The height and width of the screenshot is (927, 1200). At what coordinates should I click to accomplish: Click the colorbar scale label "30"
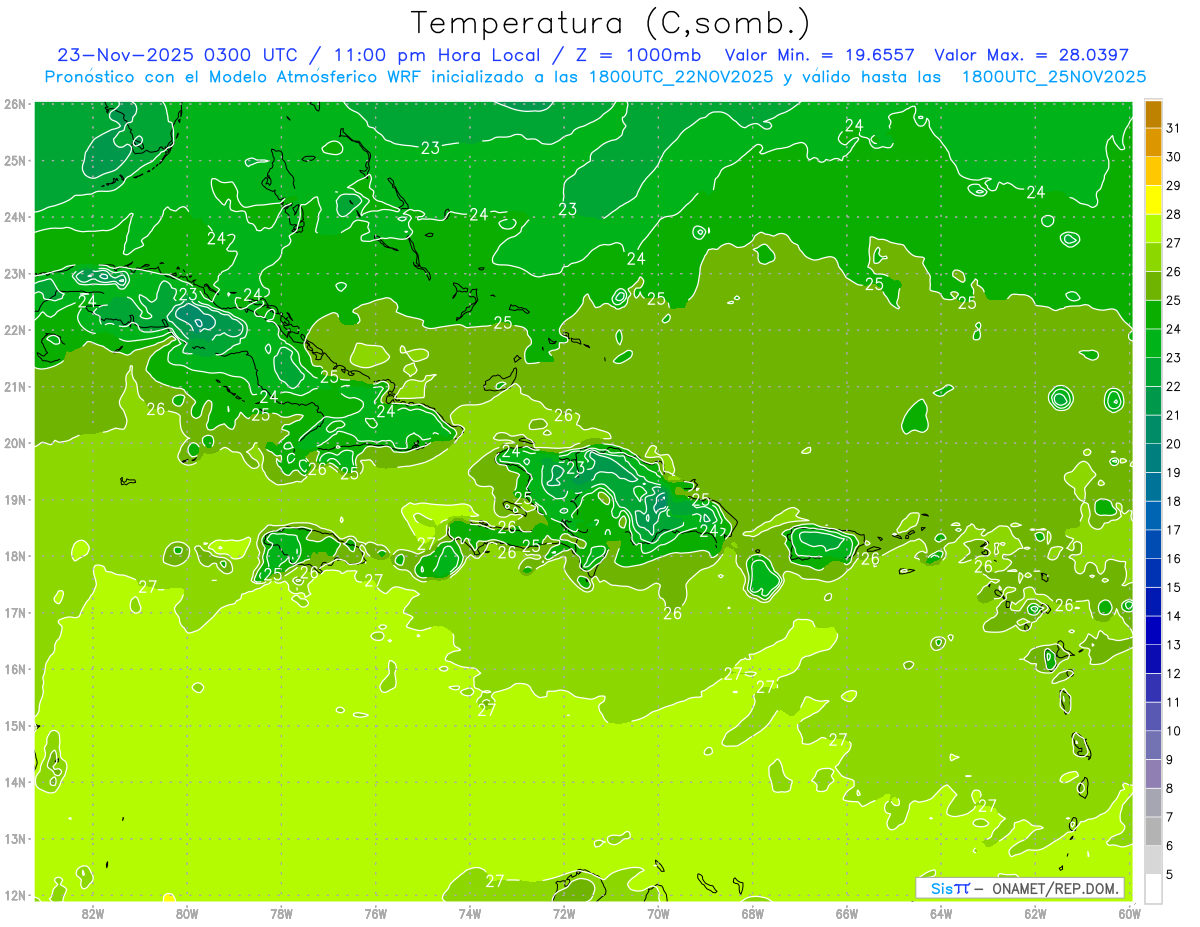1174,156
